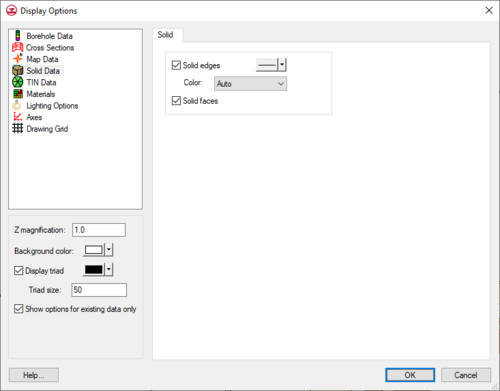
Task: Toggle Show options for existing data only
Action: pyautogui.click(x=19, y=309)
